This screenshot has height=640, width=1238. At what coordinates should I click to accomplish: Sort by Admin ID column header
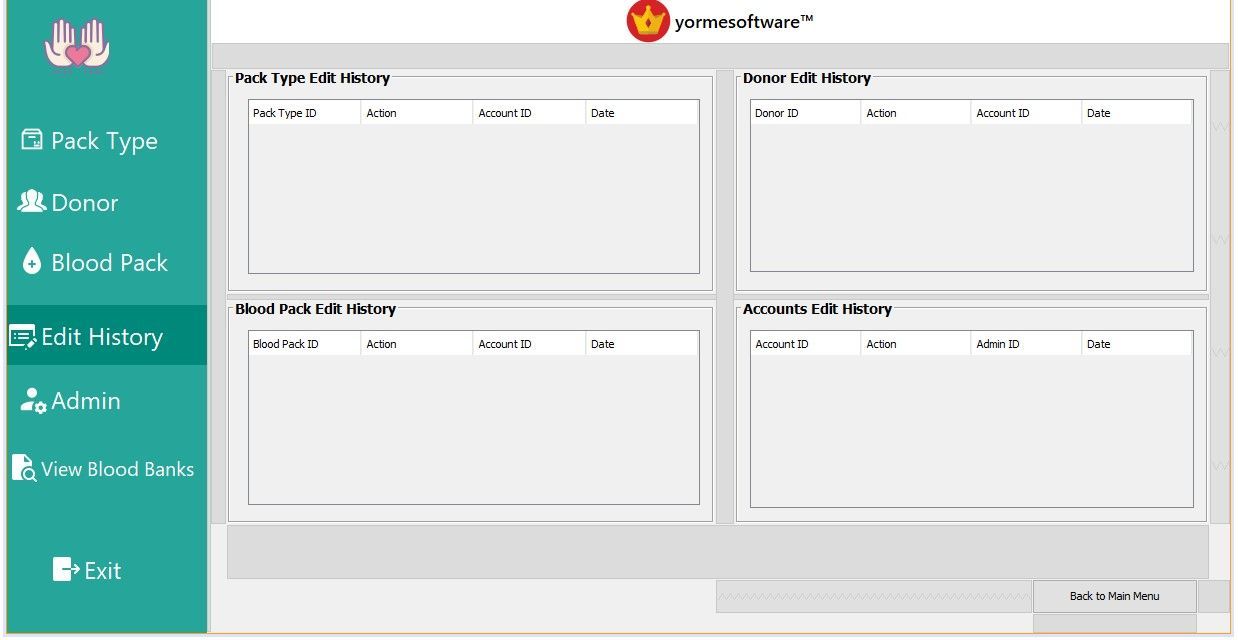(1026, 344)
